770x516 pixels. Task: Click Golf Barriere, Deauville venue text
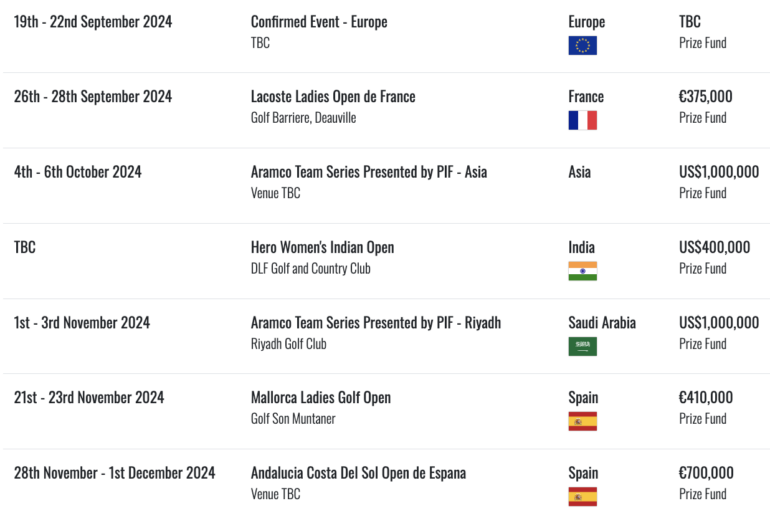point(303,118)
